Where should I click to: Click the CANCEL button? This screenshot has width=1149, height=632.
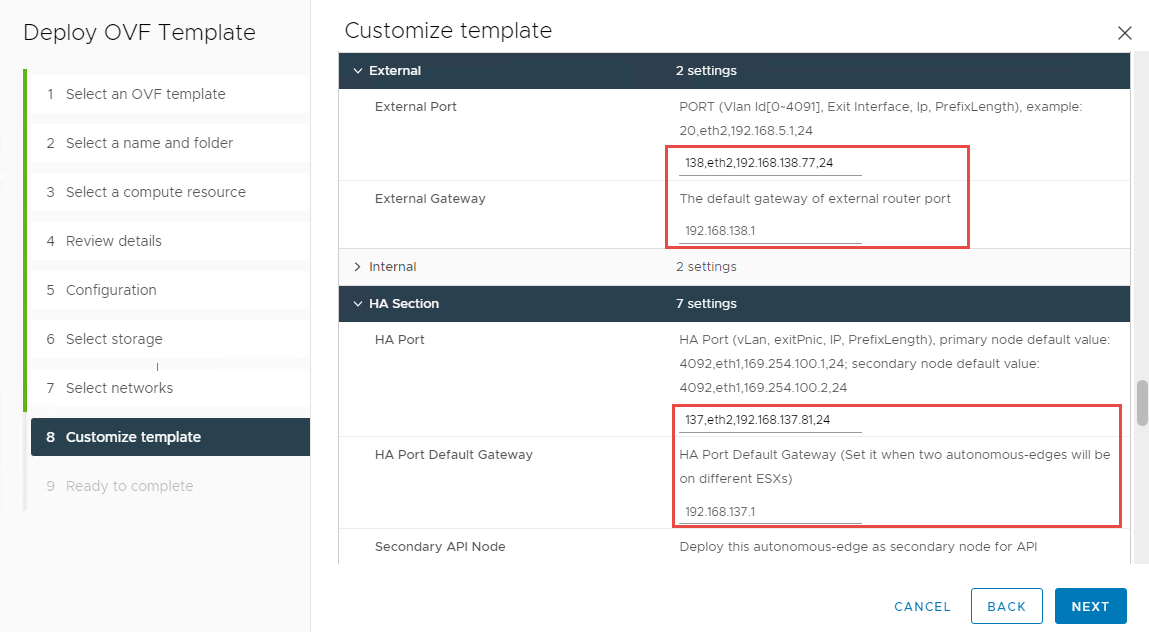pyautogui.click(x=922, y=606)
